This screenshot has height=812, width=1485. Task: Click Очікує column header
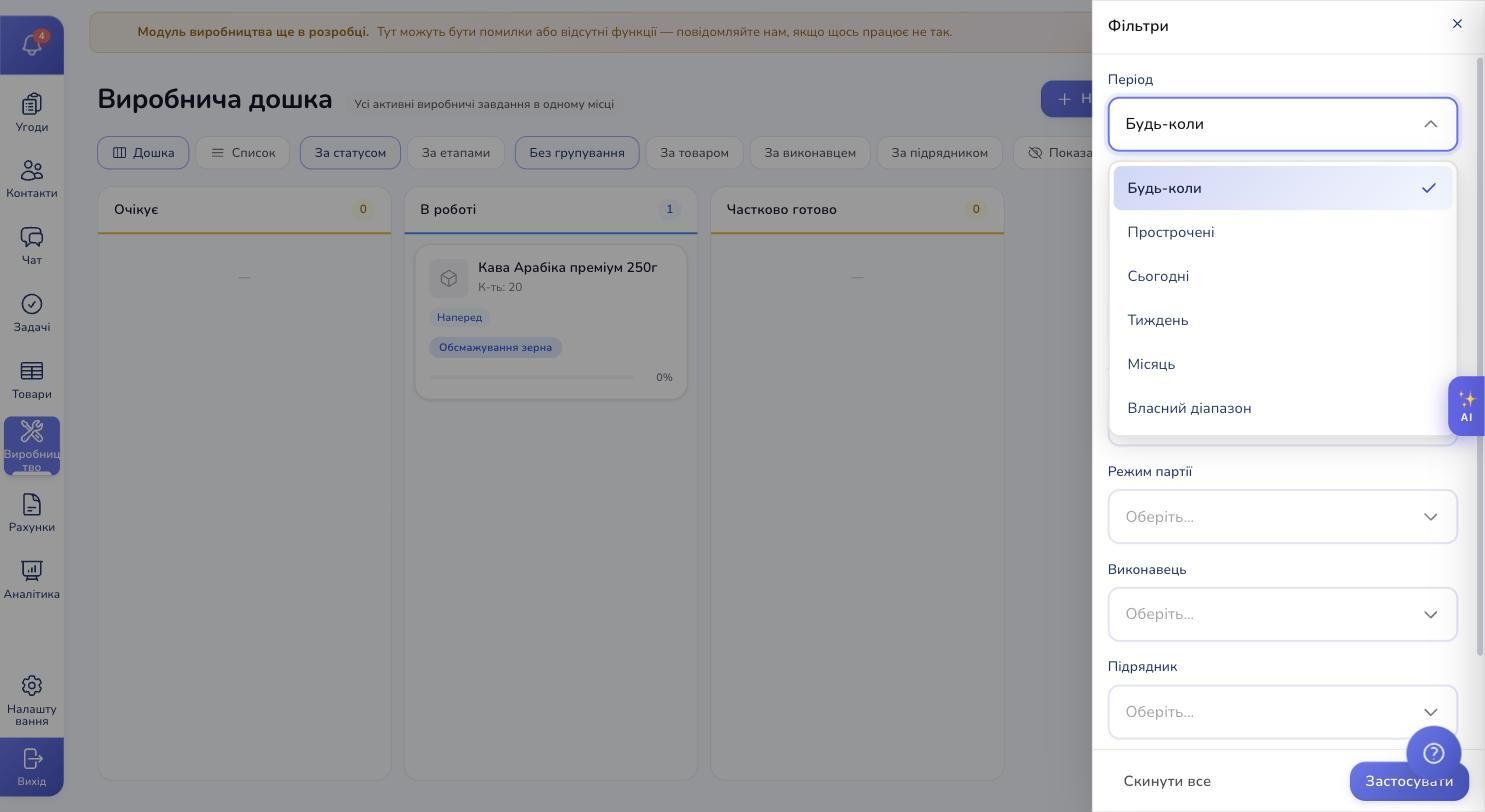pyautogui.click(x=244, y=210)
